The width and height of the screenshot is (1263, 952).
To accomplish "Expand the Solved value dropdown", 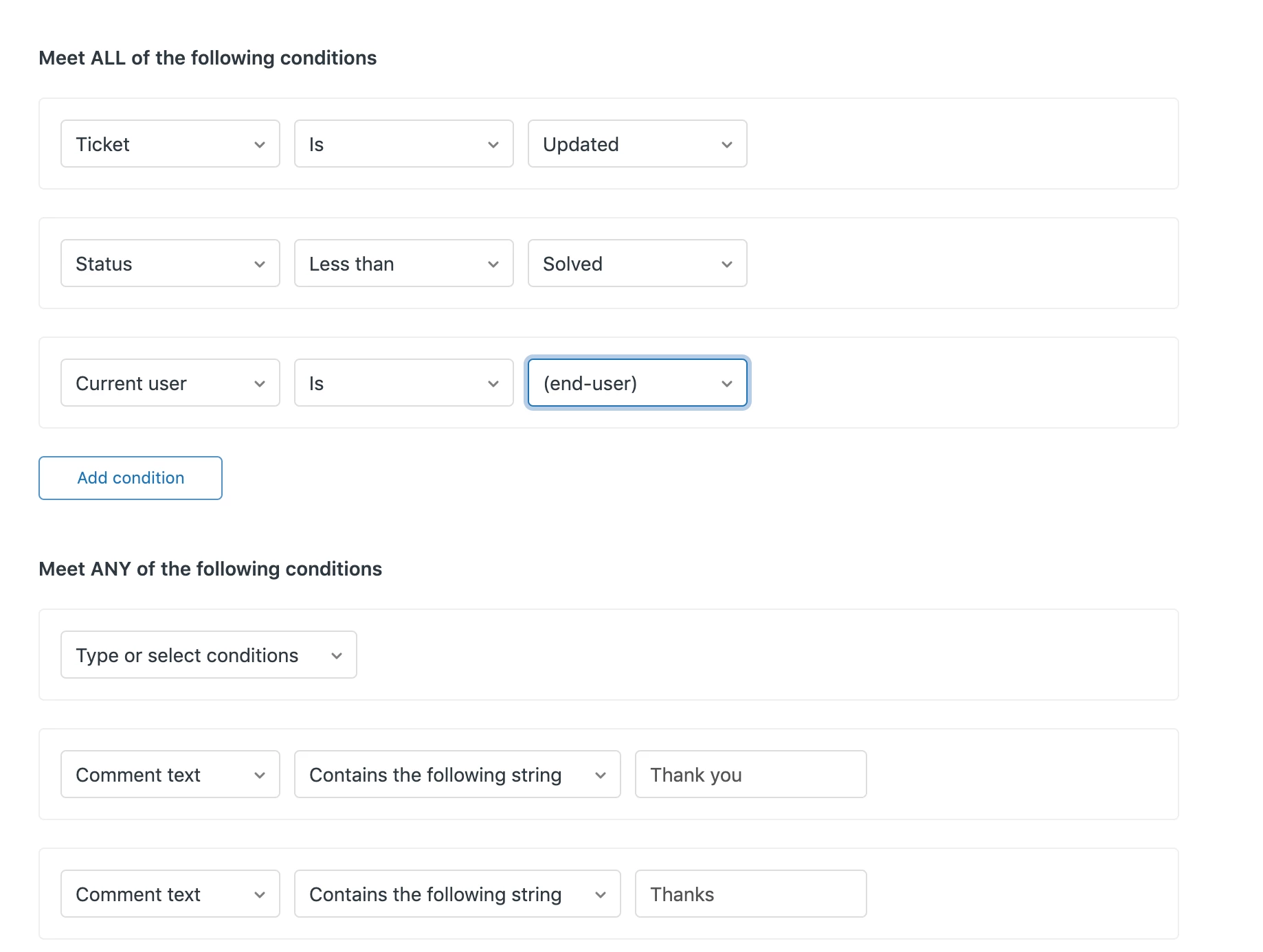I will point(636,264).
